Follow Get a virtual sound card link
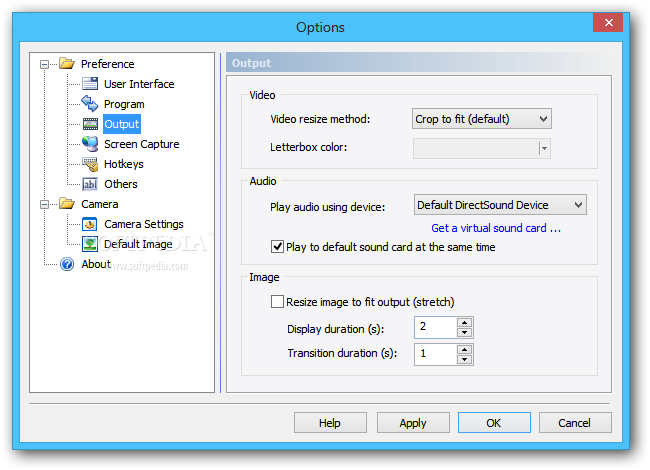This screenshot has width=650, height=470. (496, 228)
